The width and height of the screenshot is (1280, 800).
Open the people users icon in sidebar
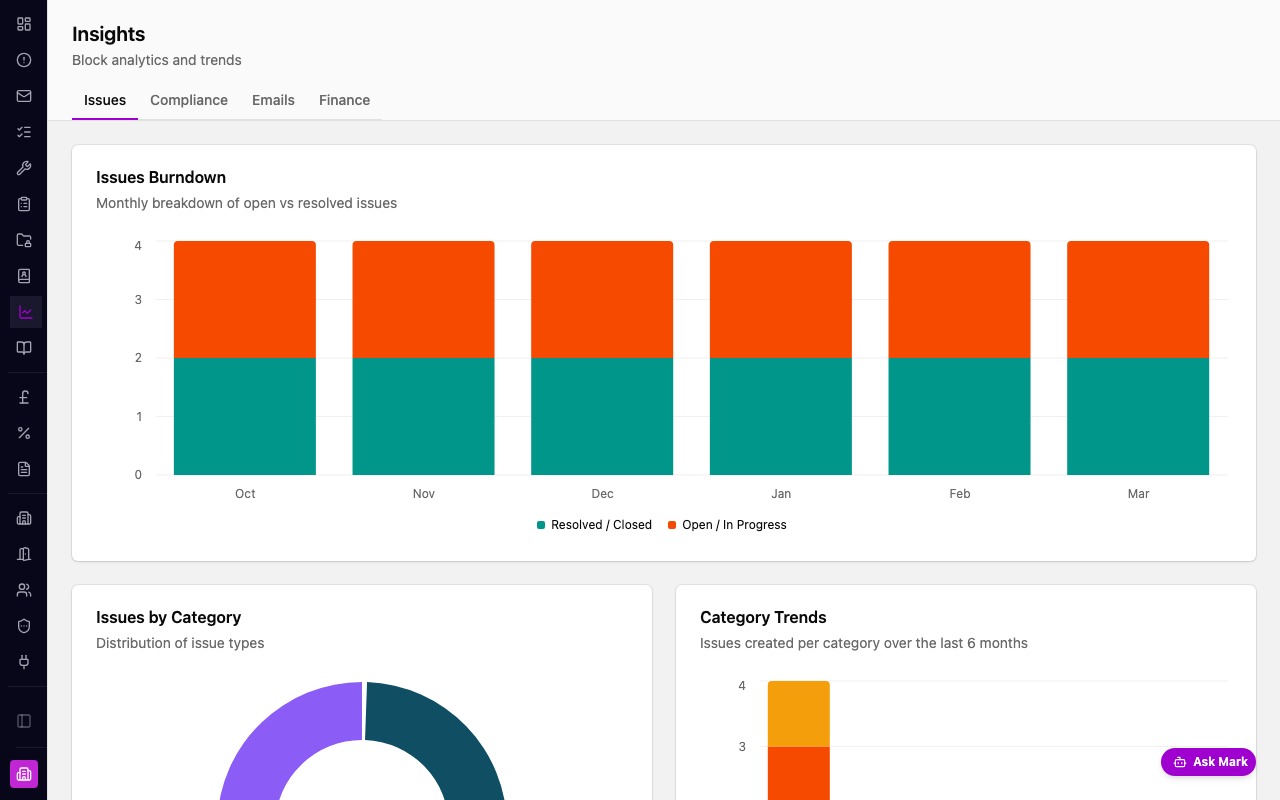(x=24, y=590)
